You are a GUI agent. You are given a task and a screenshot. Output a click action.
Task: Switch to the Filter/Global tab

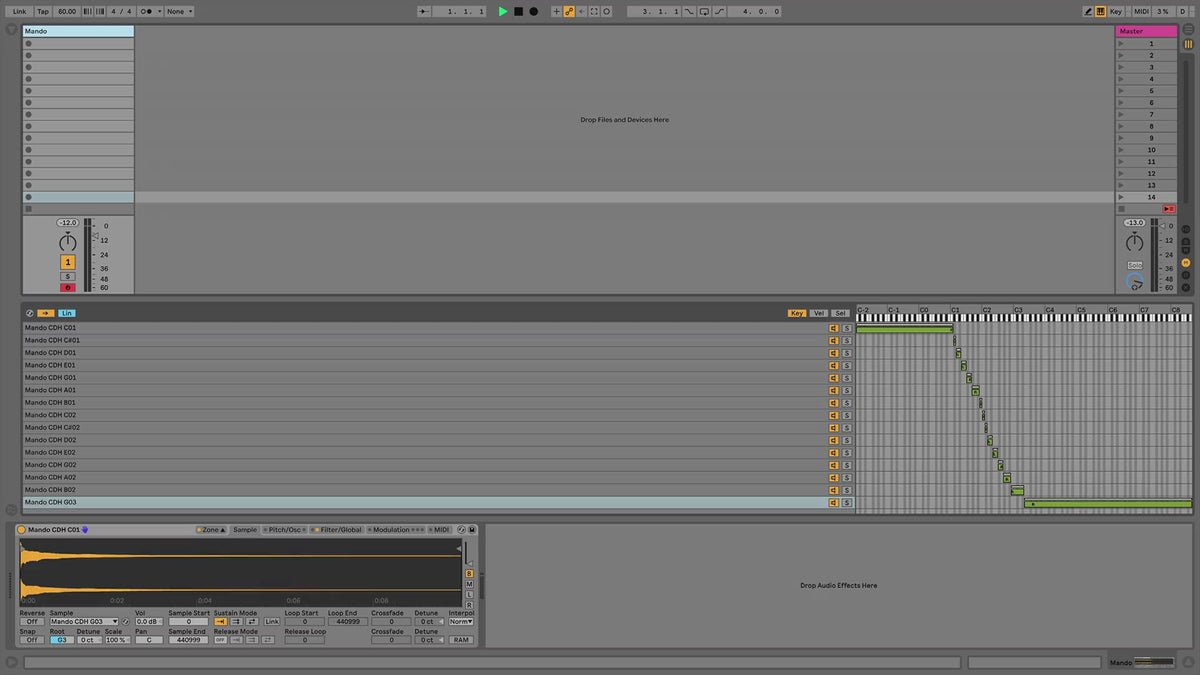[x=338, y=530]
